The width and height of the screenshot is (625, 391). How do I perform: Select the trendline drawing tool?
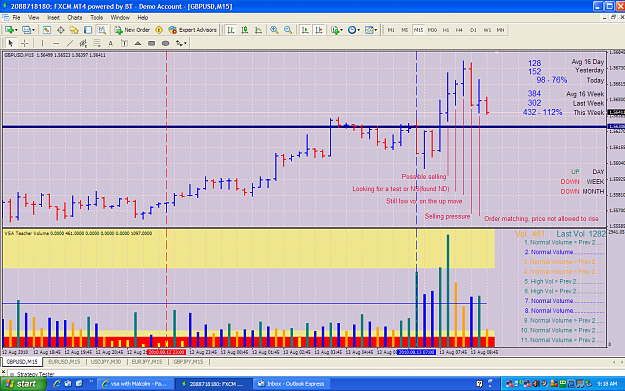(70, 43)
